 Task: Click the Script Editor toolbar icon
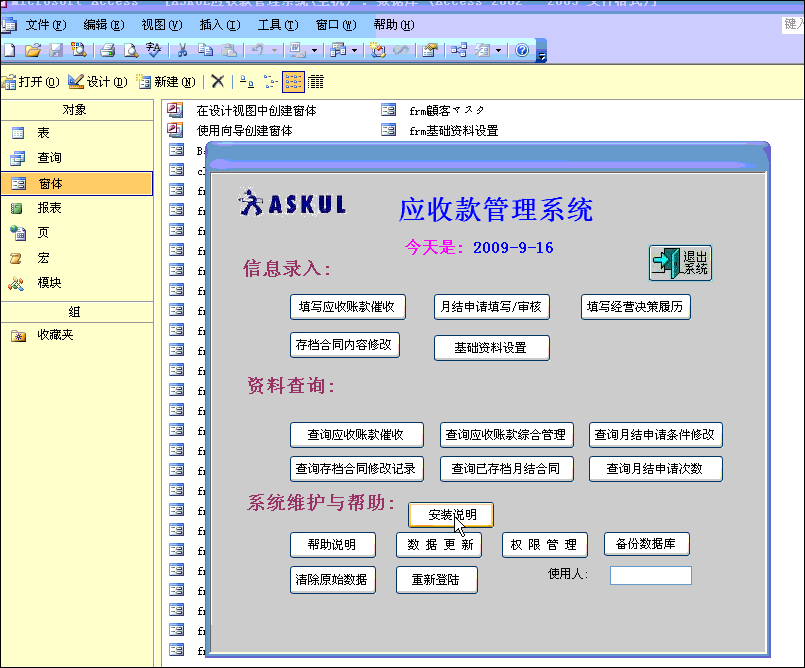coord(401,50)
